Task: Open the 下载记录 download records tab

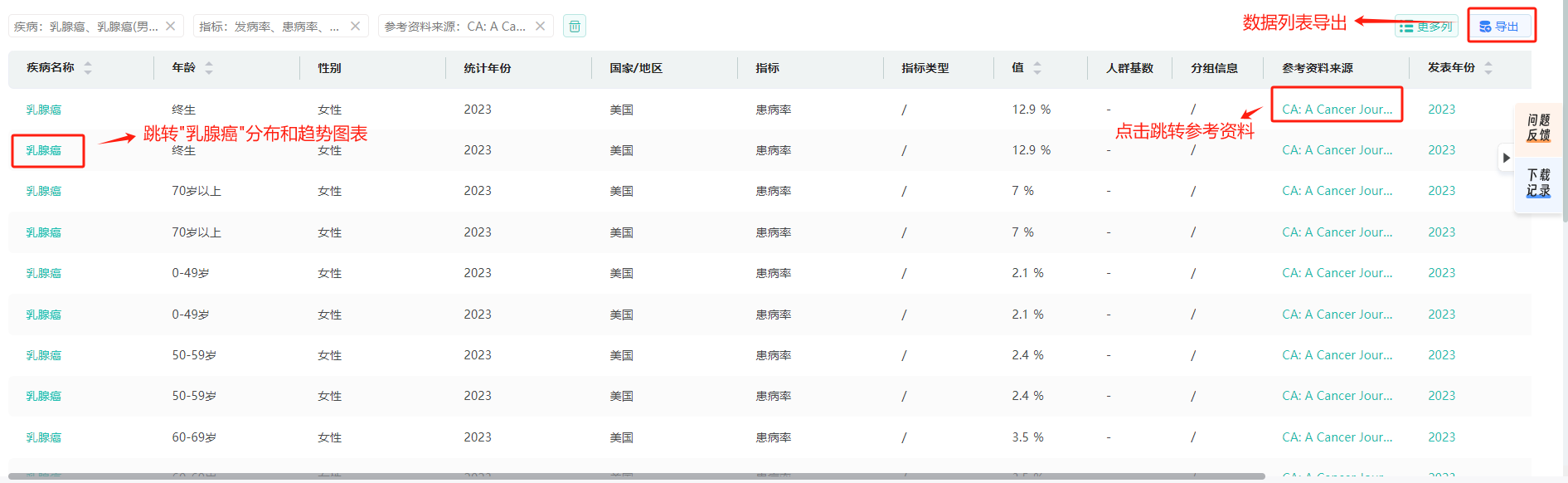Action: tap(1538, 183)
